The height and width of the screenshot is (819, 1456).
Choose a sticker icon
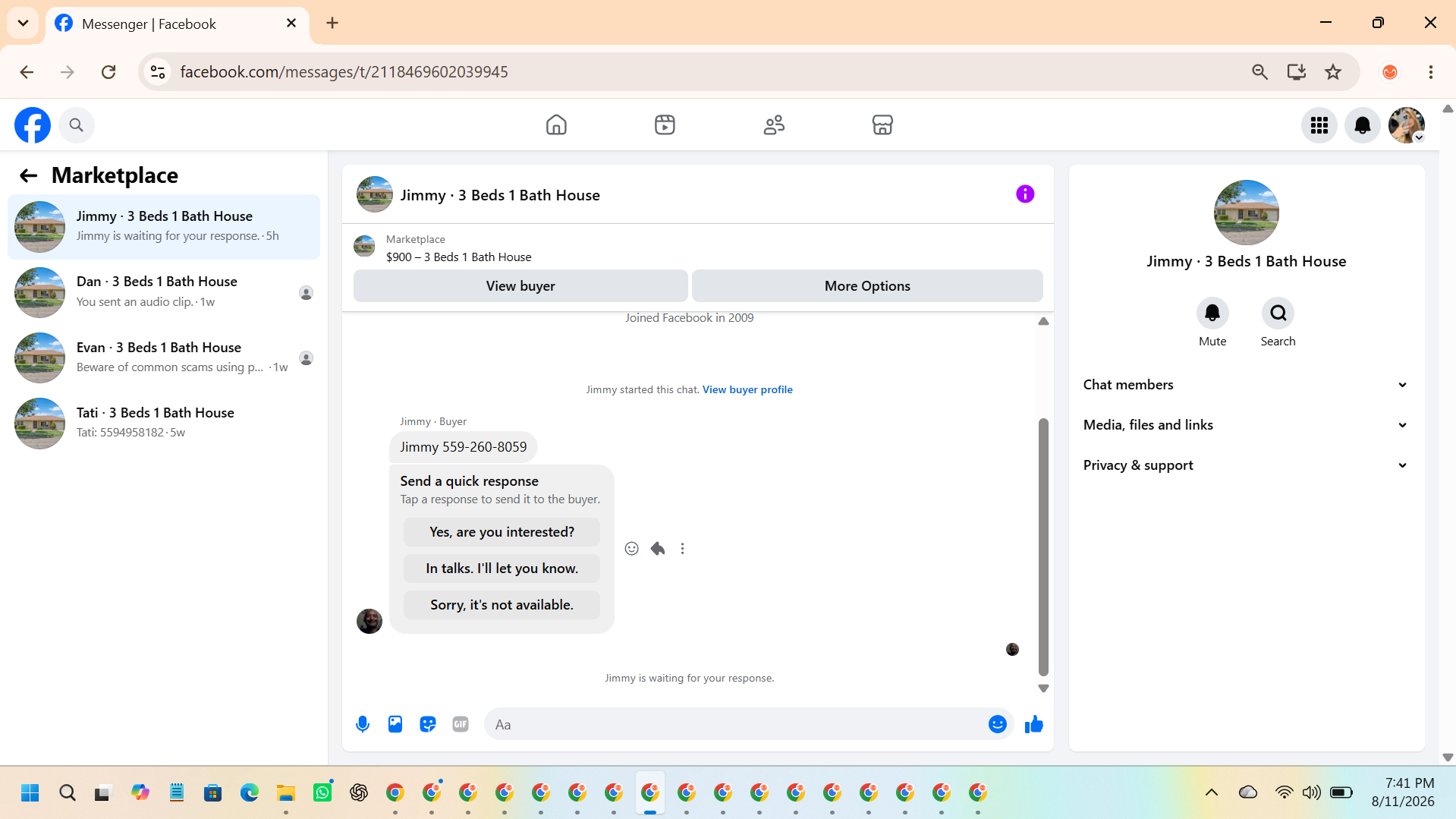428,724
